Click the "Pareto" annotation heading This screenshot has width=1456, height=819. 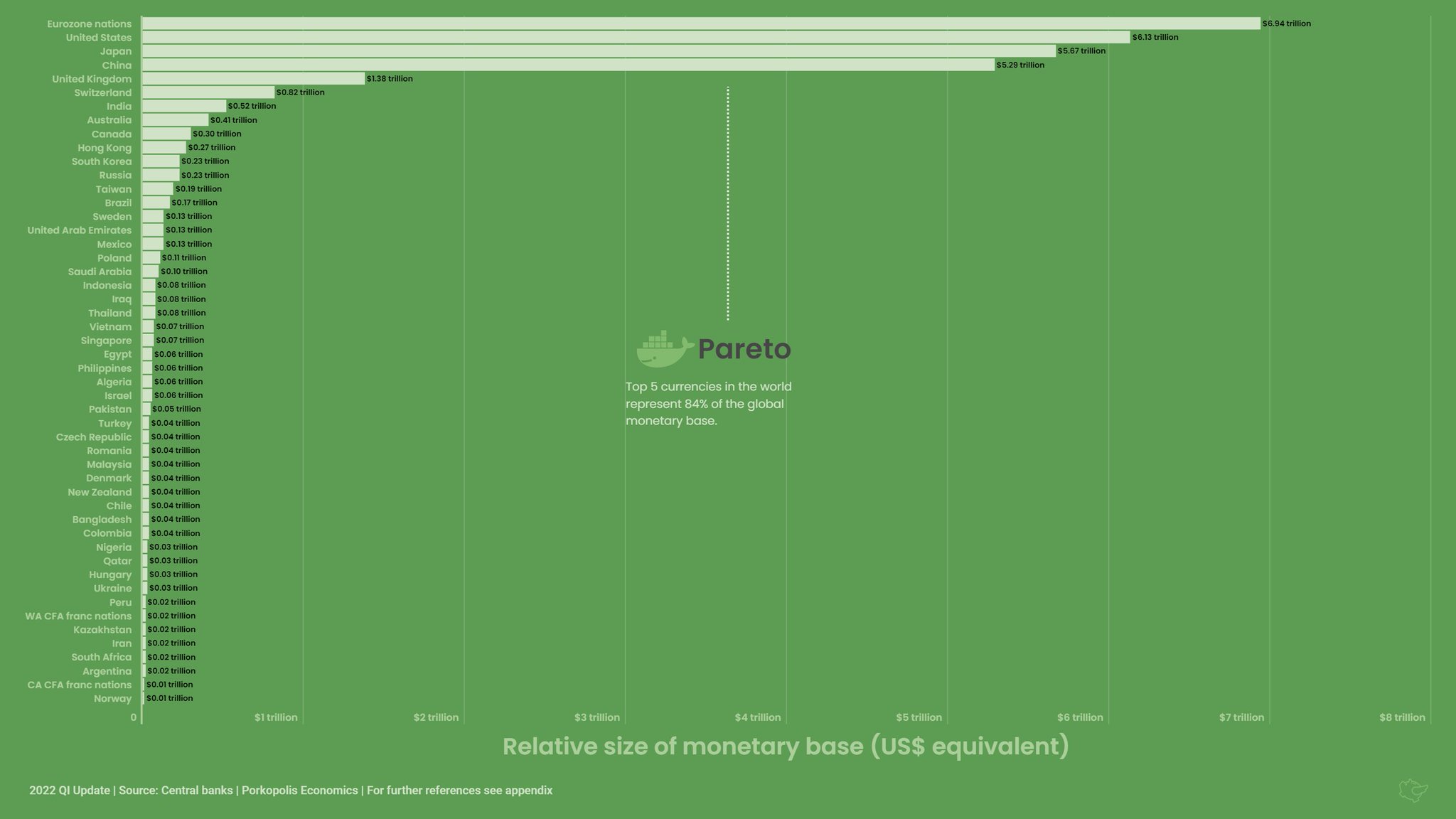(744, 349)
